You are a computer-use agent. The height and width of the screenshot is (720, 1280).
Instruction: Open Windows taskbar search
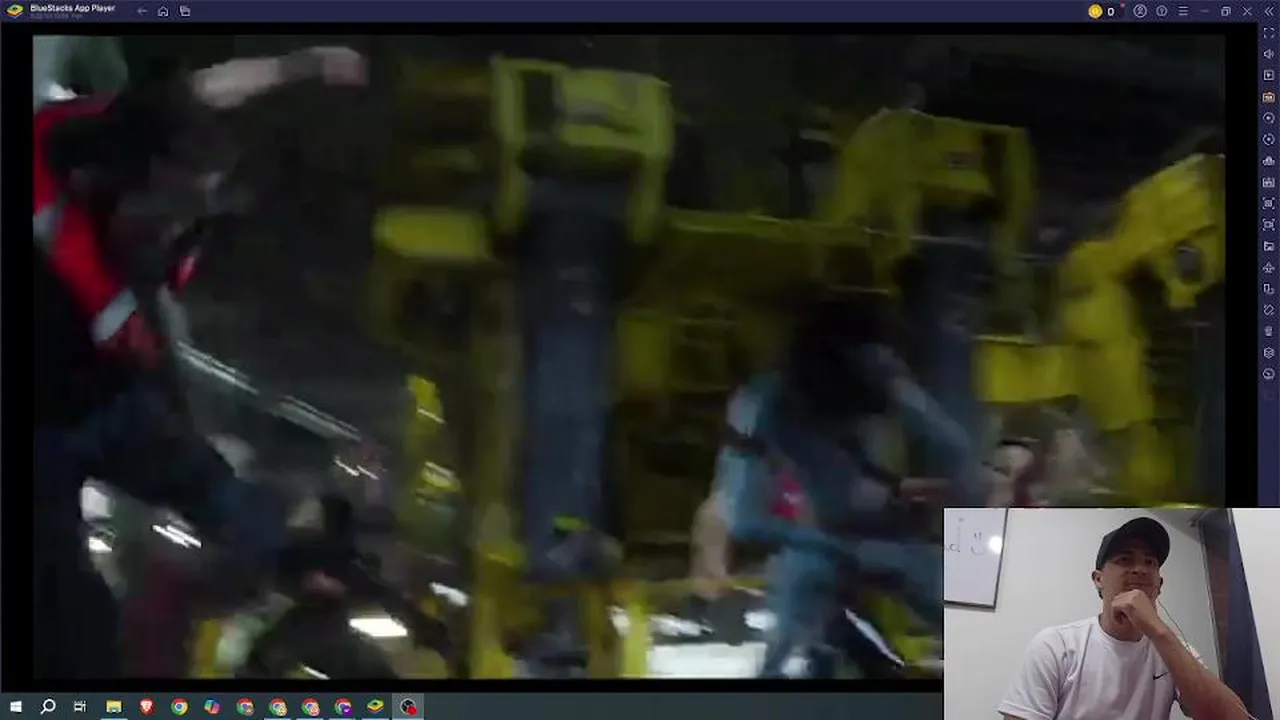click(x=47, y=707)
